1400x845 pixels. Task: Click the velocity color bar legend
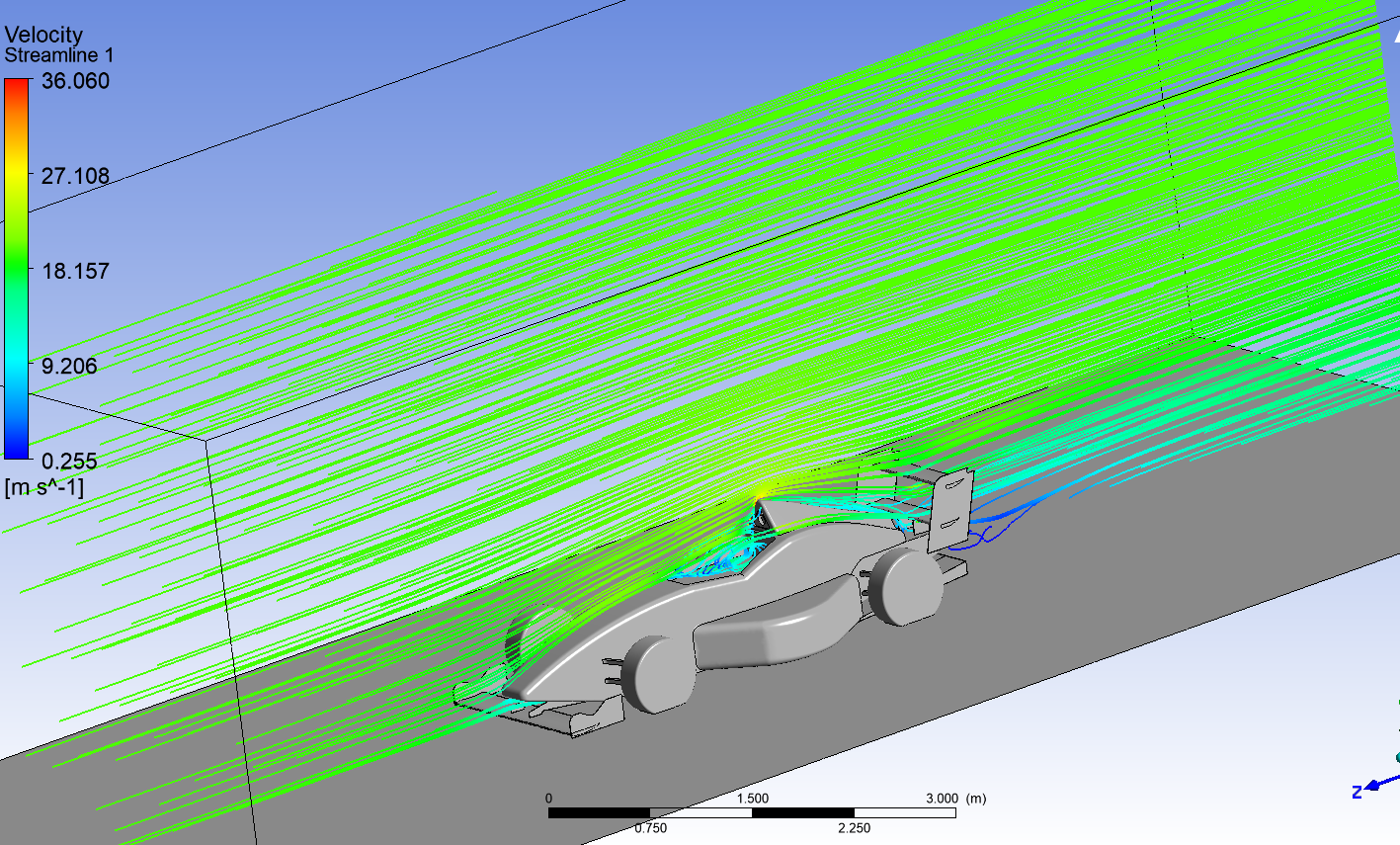[x=17, y=269]
